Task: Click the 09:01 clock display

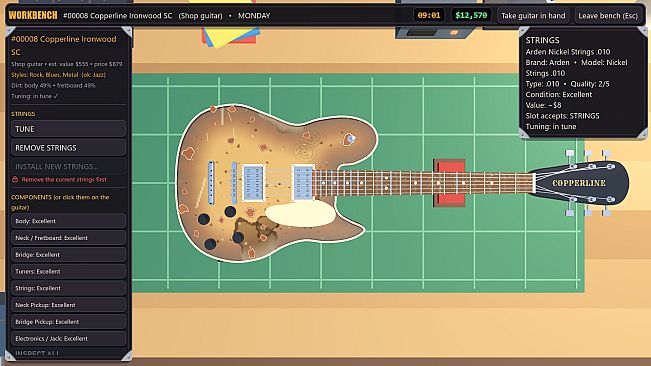Action: pyautogui.click(x=429, y=15)
